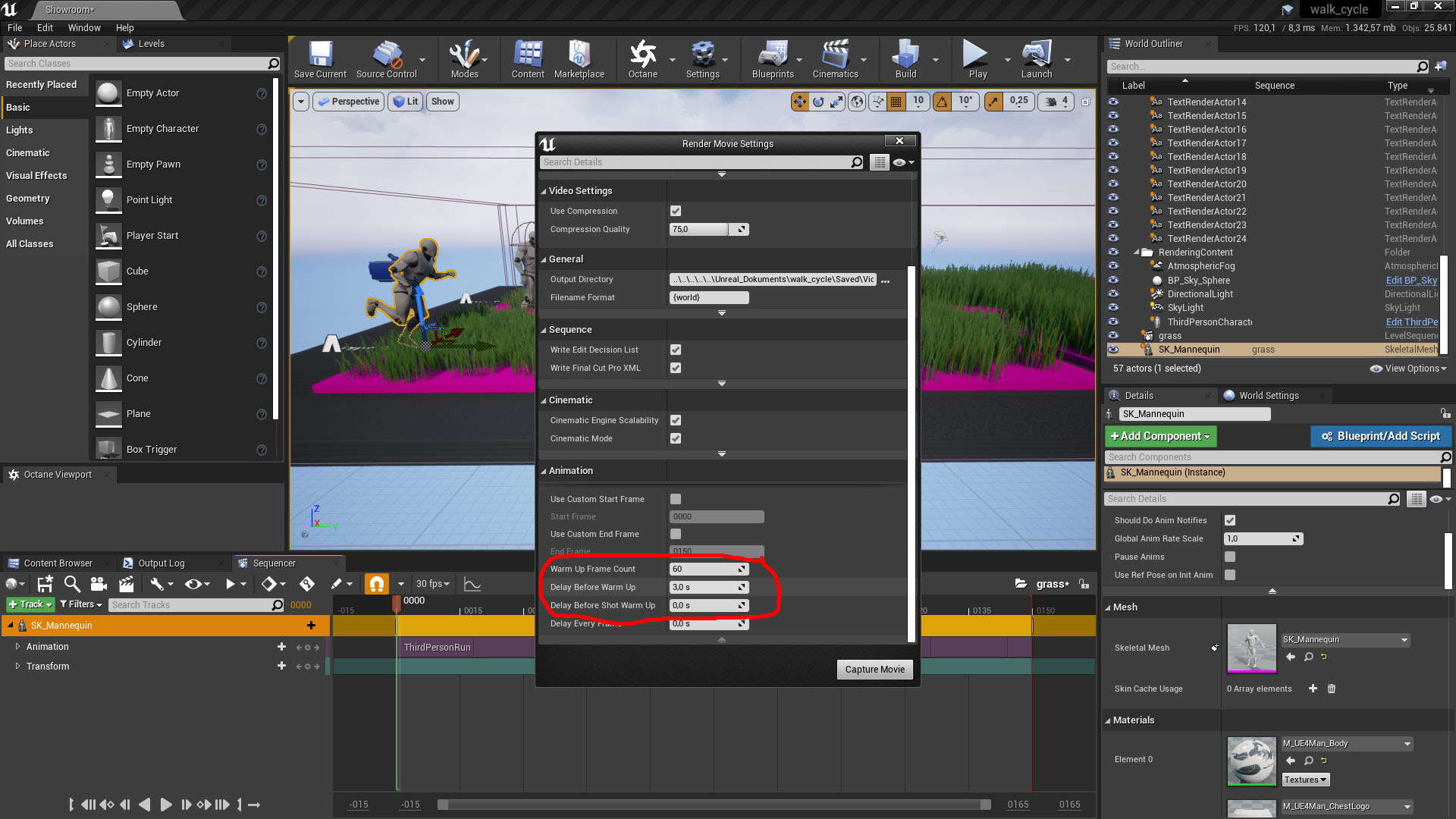Open editor Settings from the toolbar
Image resolution: width=1456 pixels, height=819 pixels.
point(703,59)
